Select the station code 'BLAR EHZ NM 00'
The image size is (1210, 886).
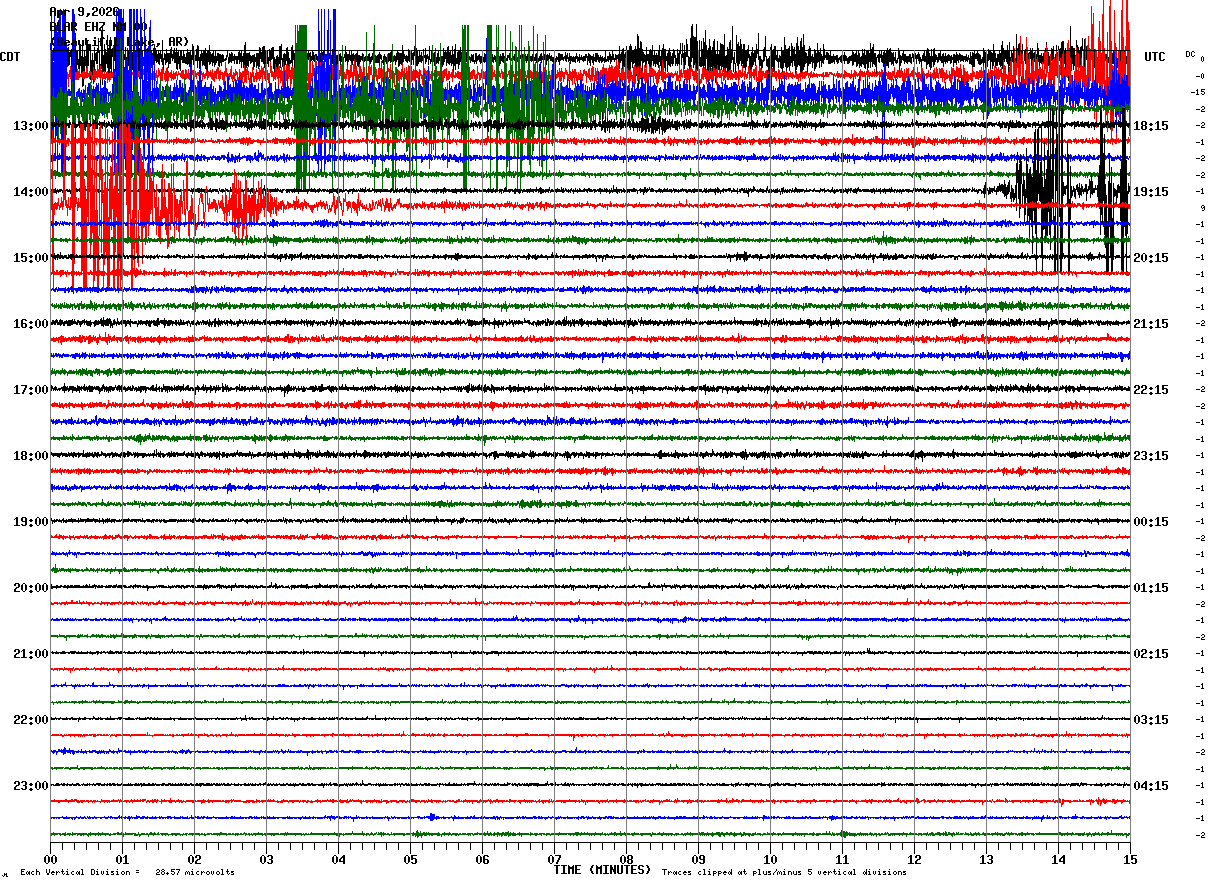[100, 27]
